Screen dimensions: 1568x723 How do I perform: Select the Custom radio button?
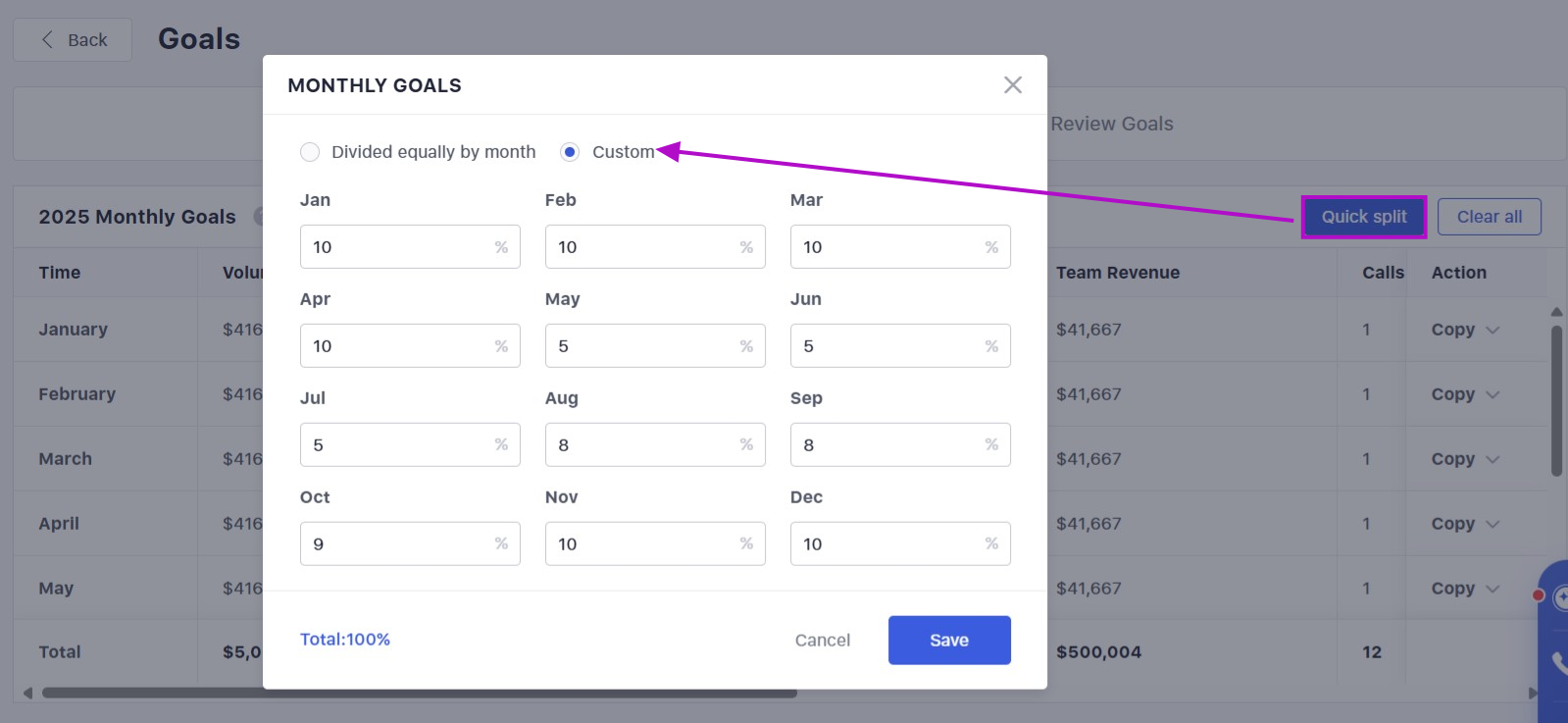click(x=570, y=152)
